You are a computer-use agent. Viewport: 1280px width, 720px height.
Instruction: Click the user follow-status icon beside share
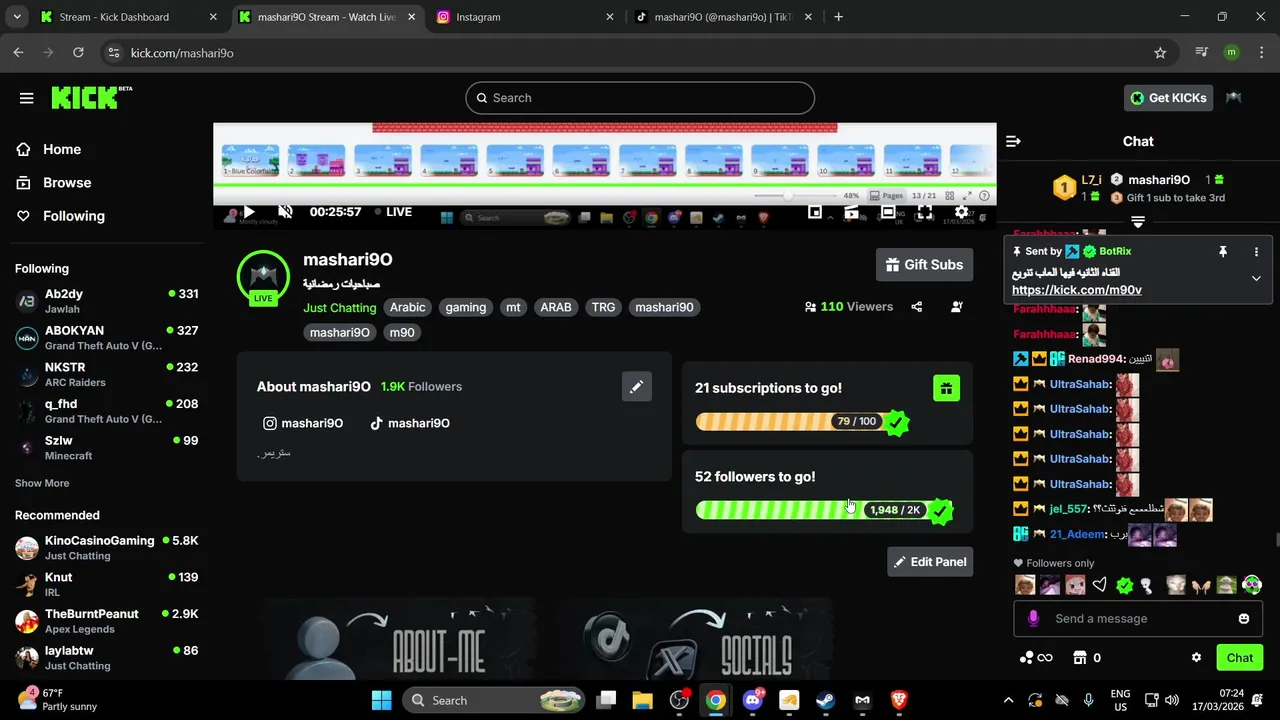(957, 307)
